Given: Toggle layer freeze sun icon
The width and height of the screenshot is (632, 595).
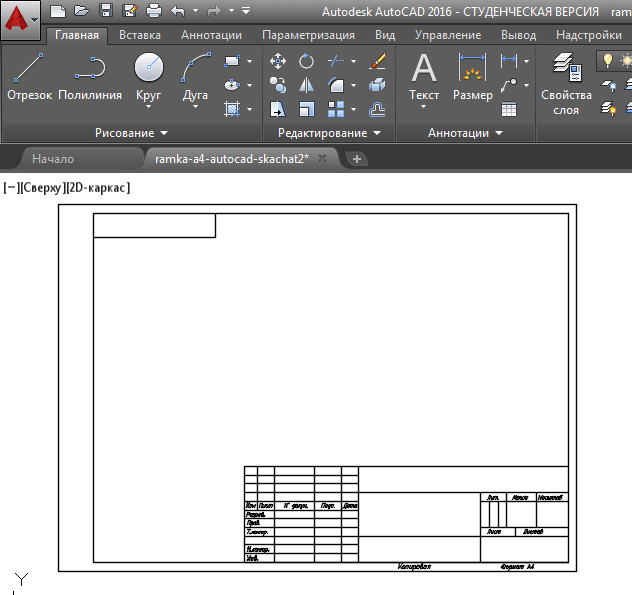Looking at the screenshot, I should (626, 61).
